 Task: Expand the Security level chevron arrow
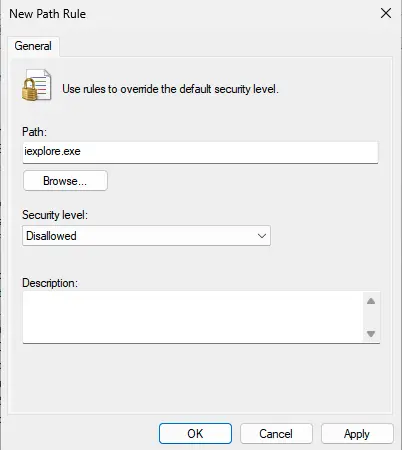click(x=262, y=236)
